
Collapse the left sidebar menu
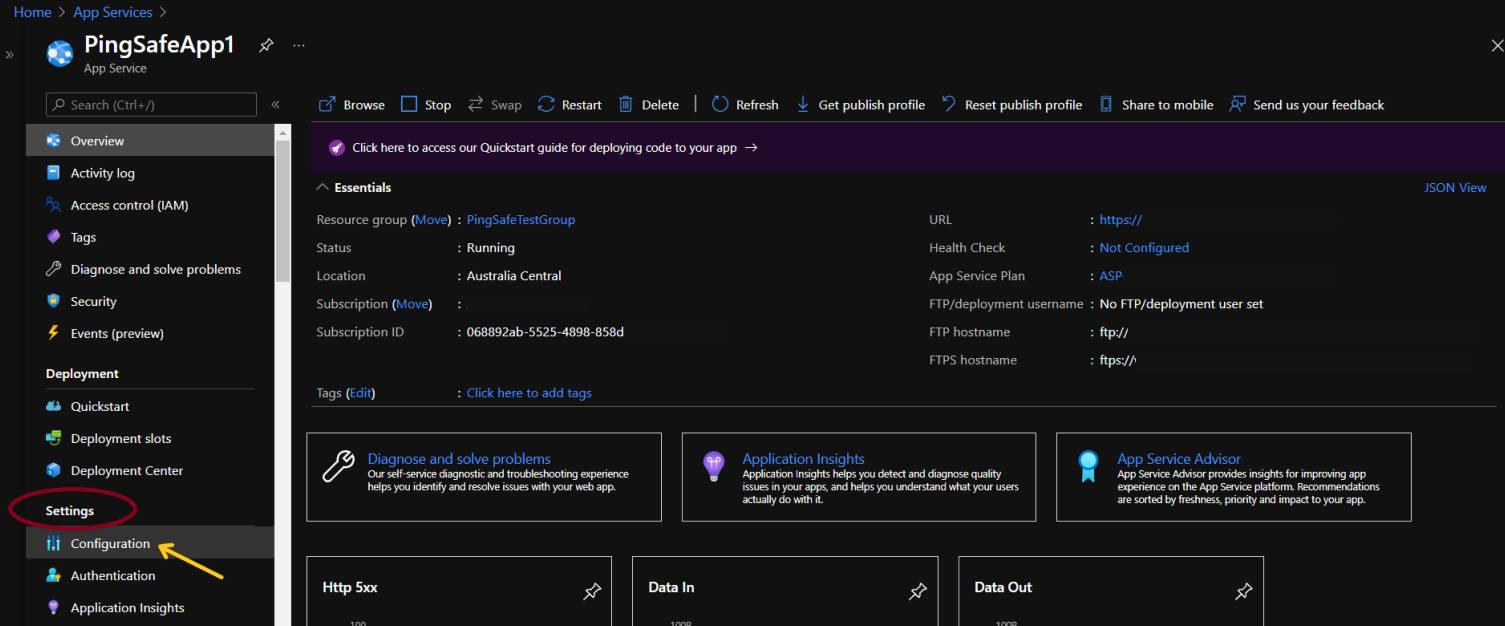[275, 105]
